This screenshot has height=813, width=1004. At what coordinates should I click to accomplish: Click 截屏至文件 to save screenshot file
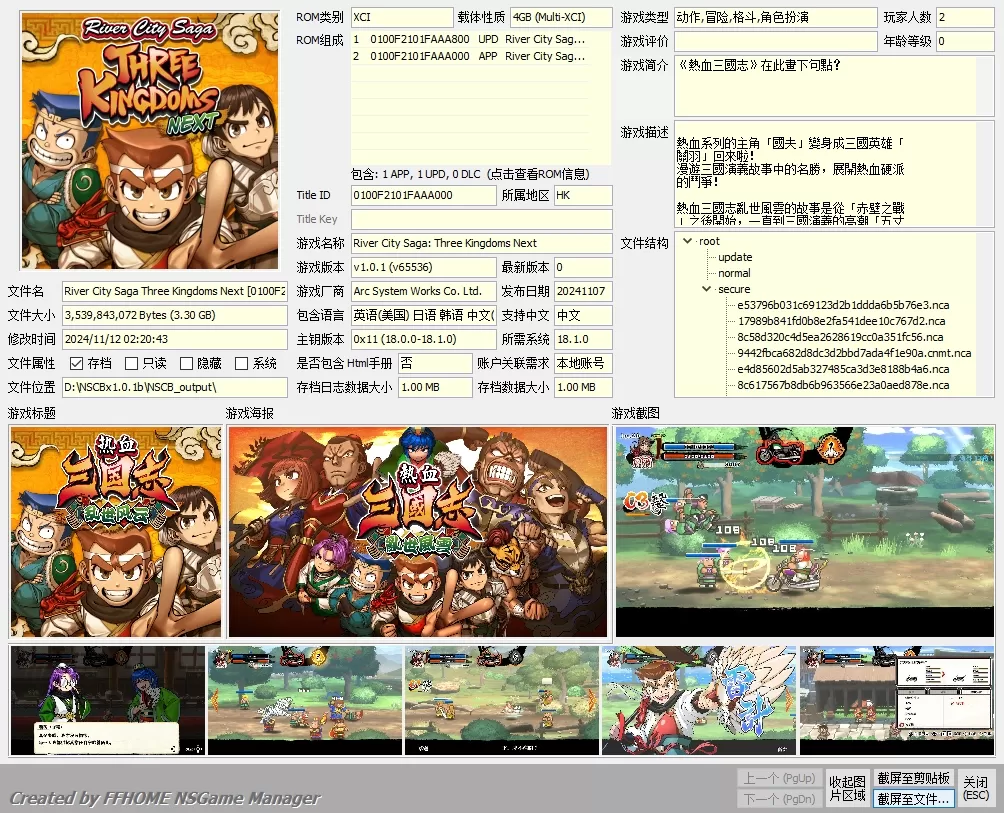coord(911,796)
